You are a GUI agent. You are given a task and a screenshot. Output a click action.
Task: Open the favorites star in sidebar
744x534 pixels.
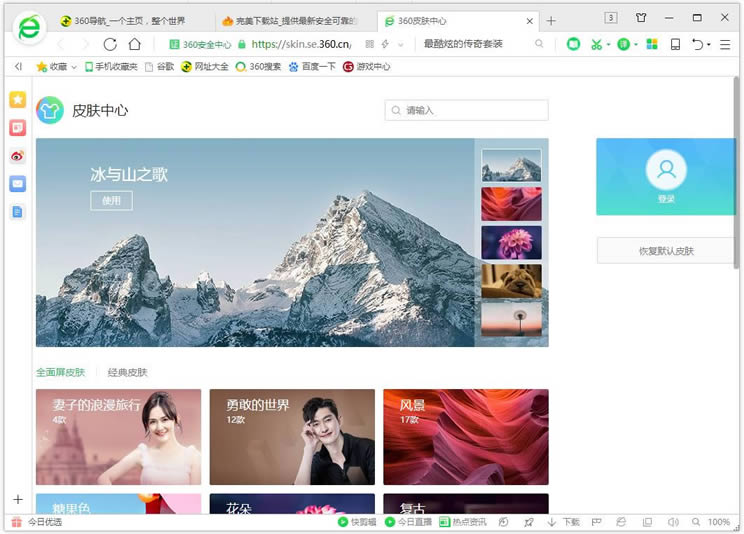point(18,99)
